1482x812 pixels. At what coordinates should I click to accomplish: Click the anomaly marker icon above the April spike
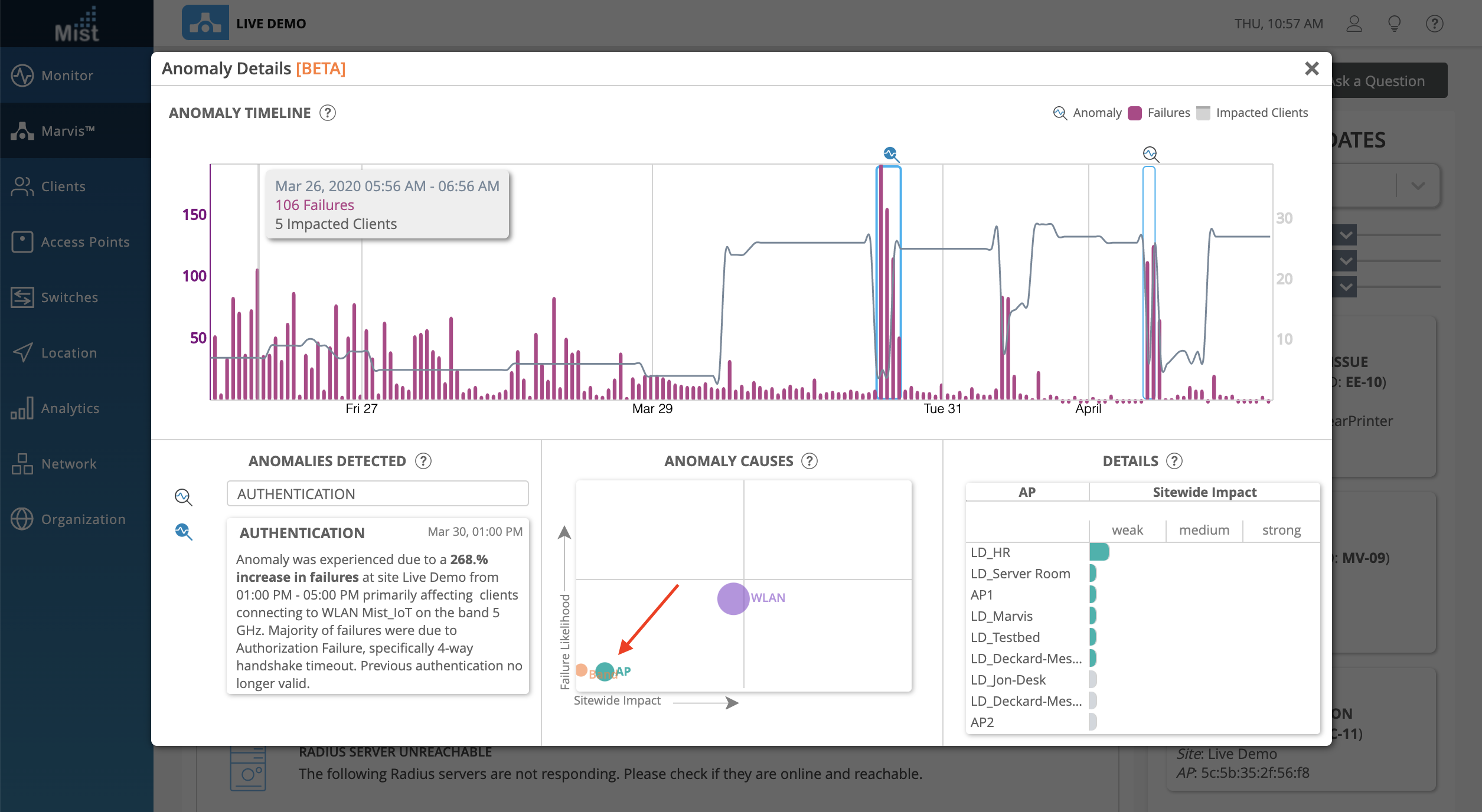point(1150,155)
